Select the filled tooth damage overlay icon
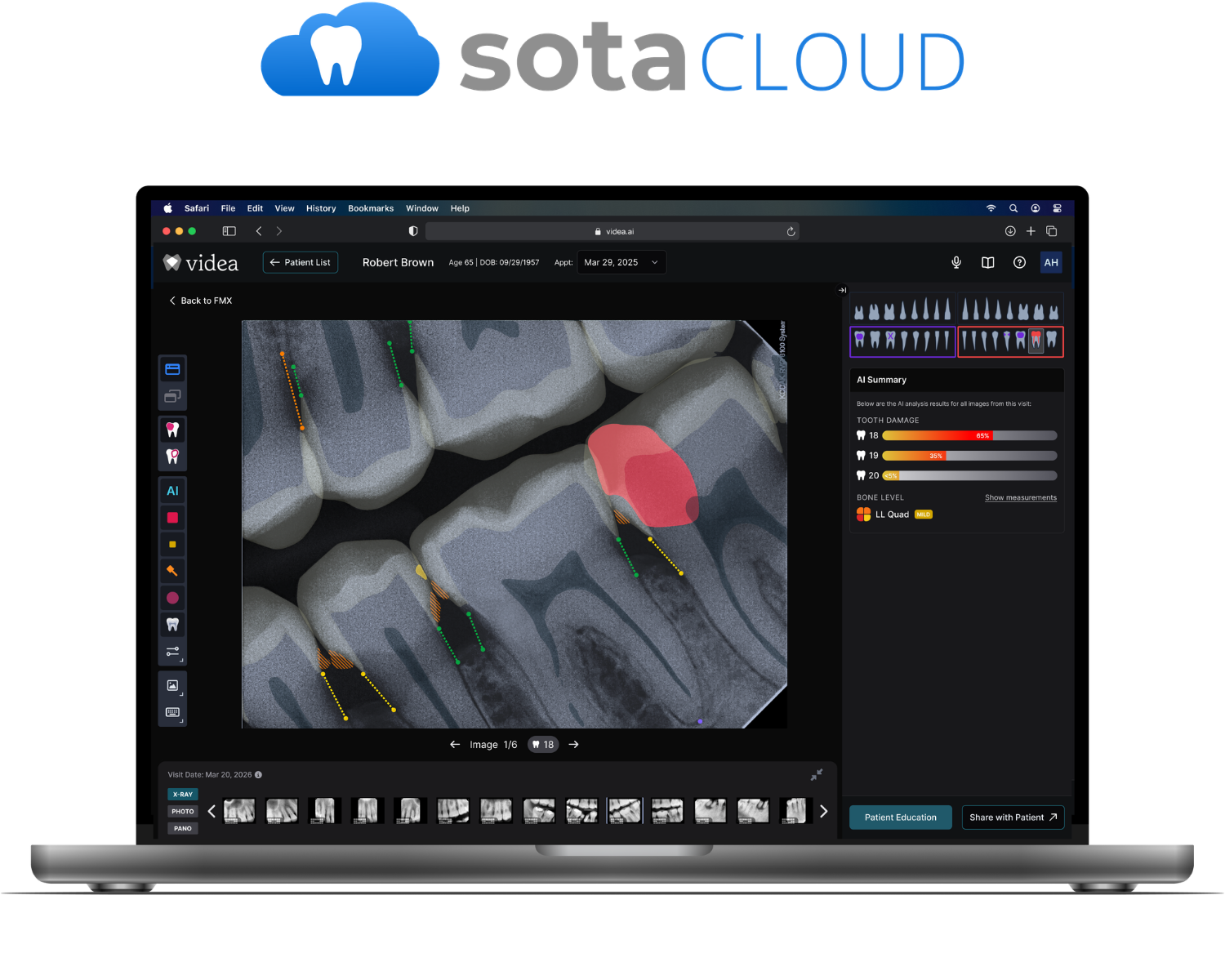Viewport: 1225px width, 980px height. pos(172,430)
